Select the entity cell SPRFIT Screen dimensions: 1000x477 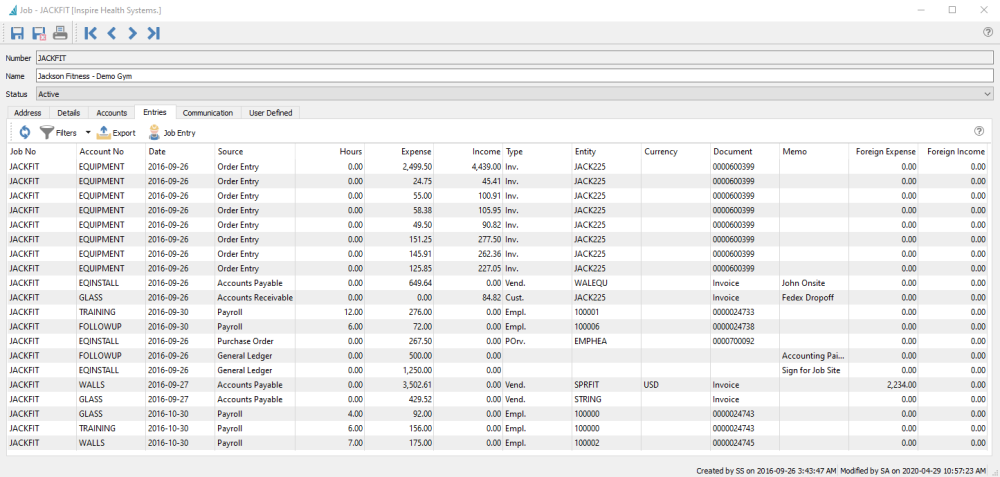pos(607,385)
